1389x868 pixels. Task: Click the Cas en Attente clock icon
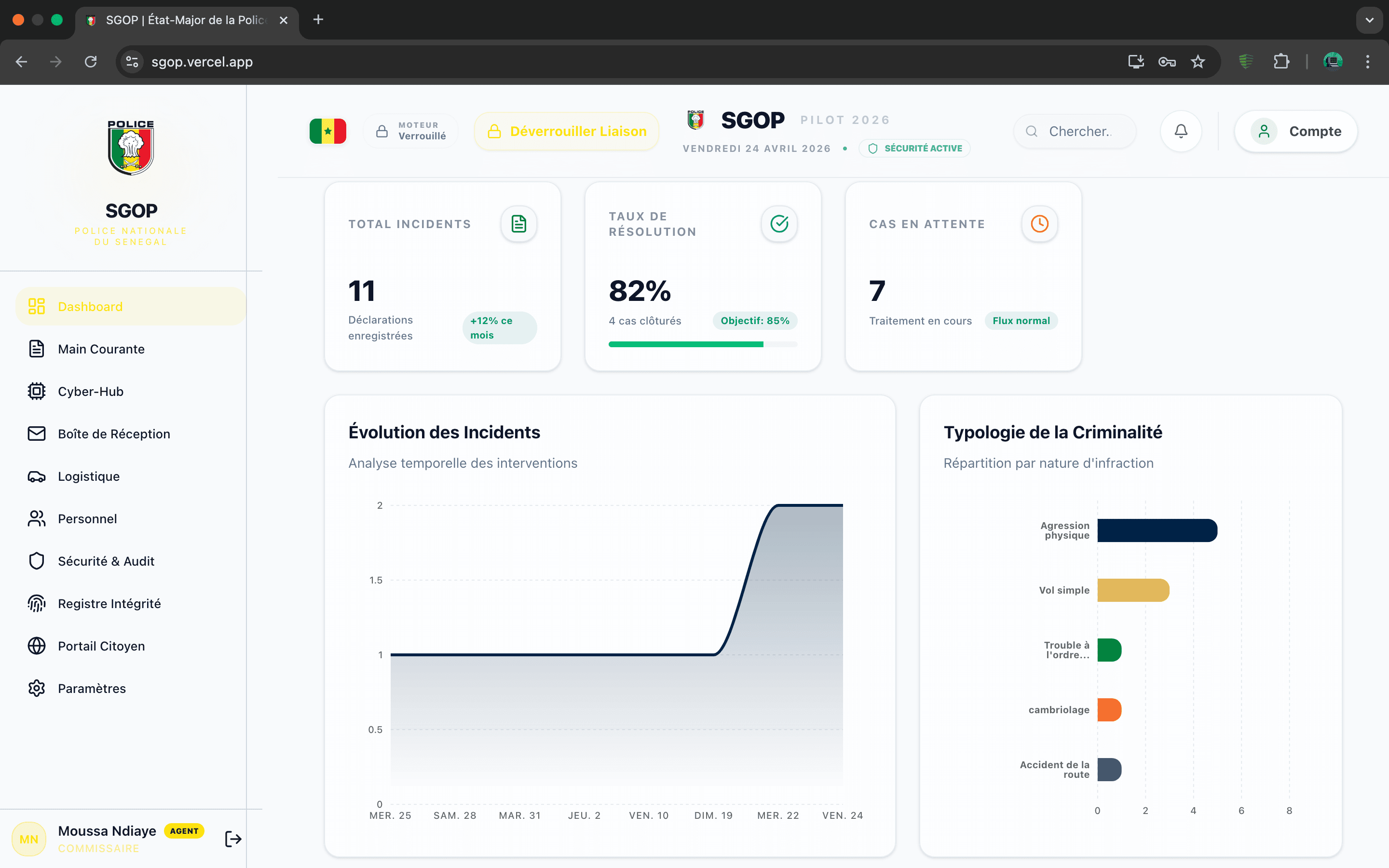1039,224
